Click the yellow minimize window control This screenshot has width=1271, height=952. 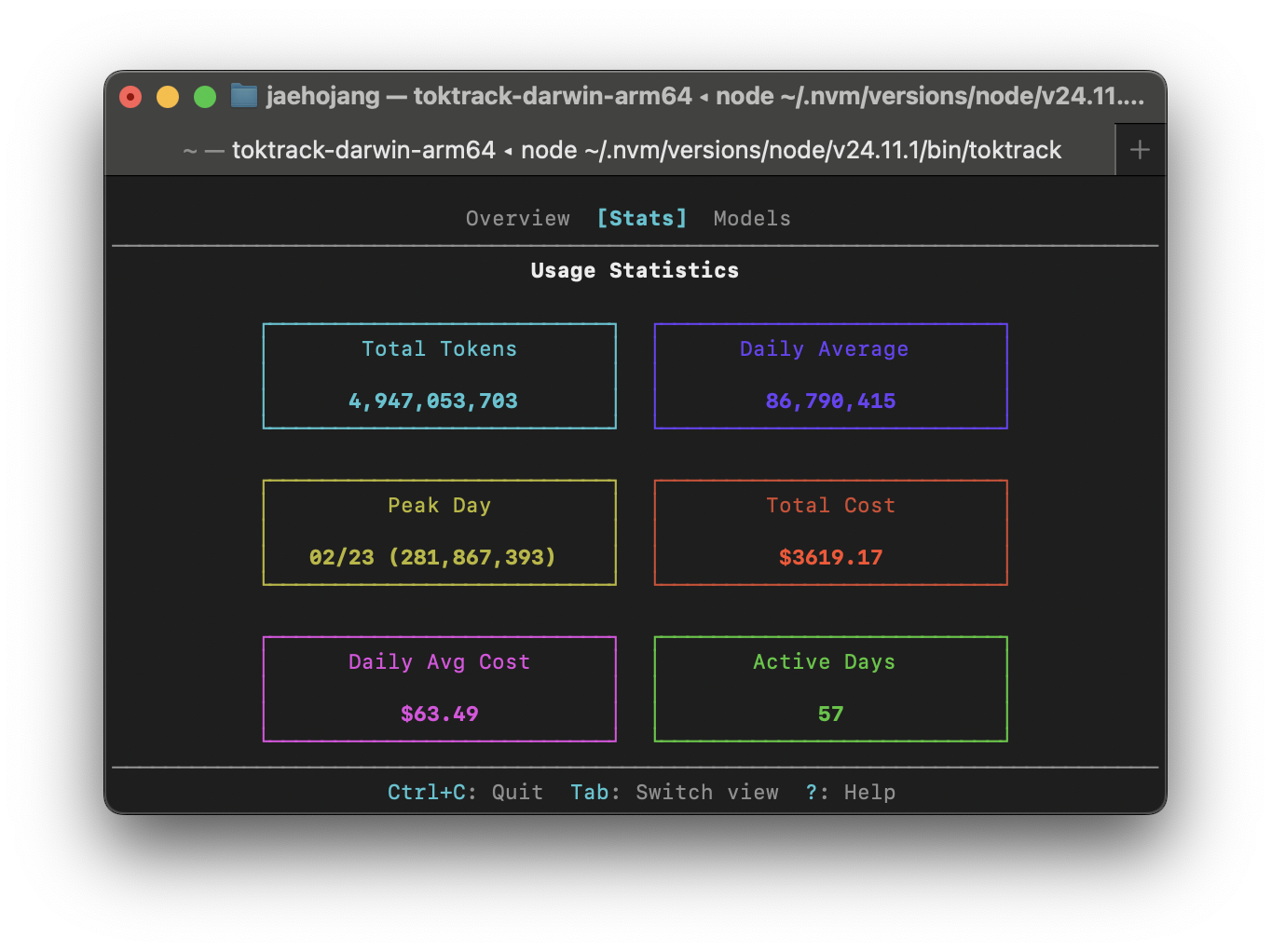coord(168,96)
